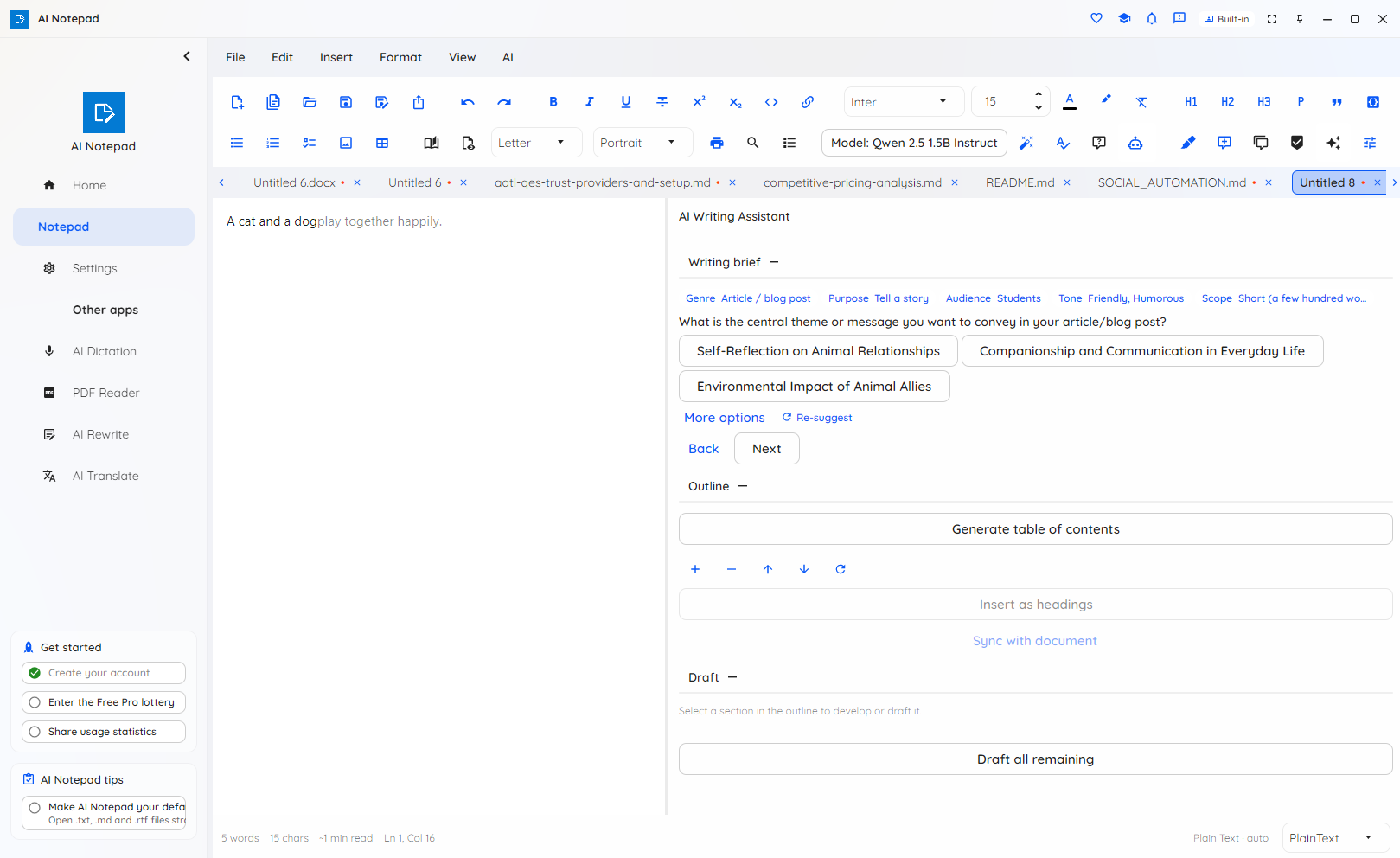Toggle italic formatting
Viewport: 1400px width, 858px height.
(590, 102)
